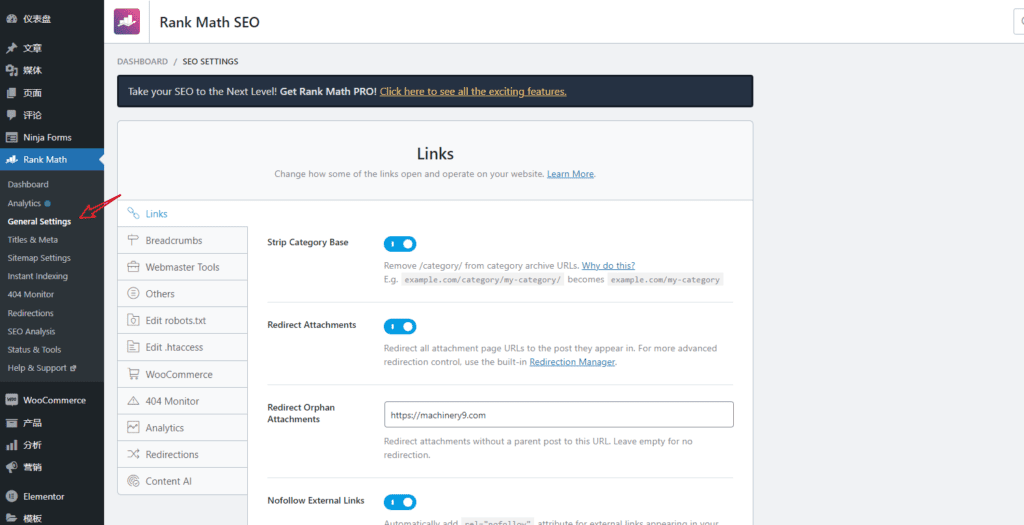Open SEO Analysis in sidebar
The width and height of the screenshot is (1024, 525).
click(x=31, y=331)
